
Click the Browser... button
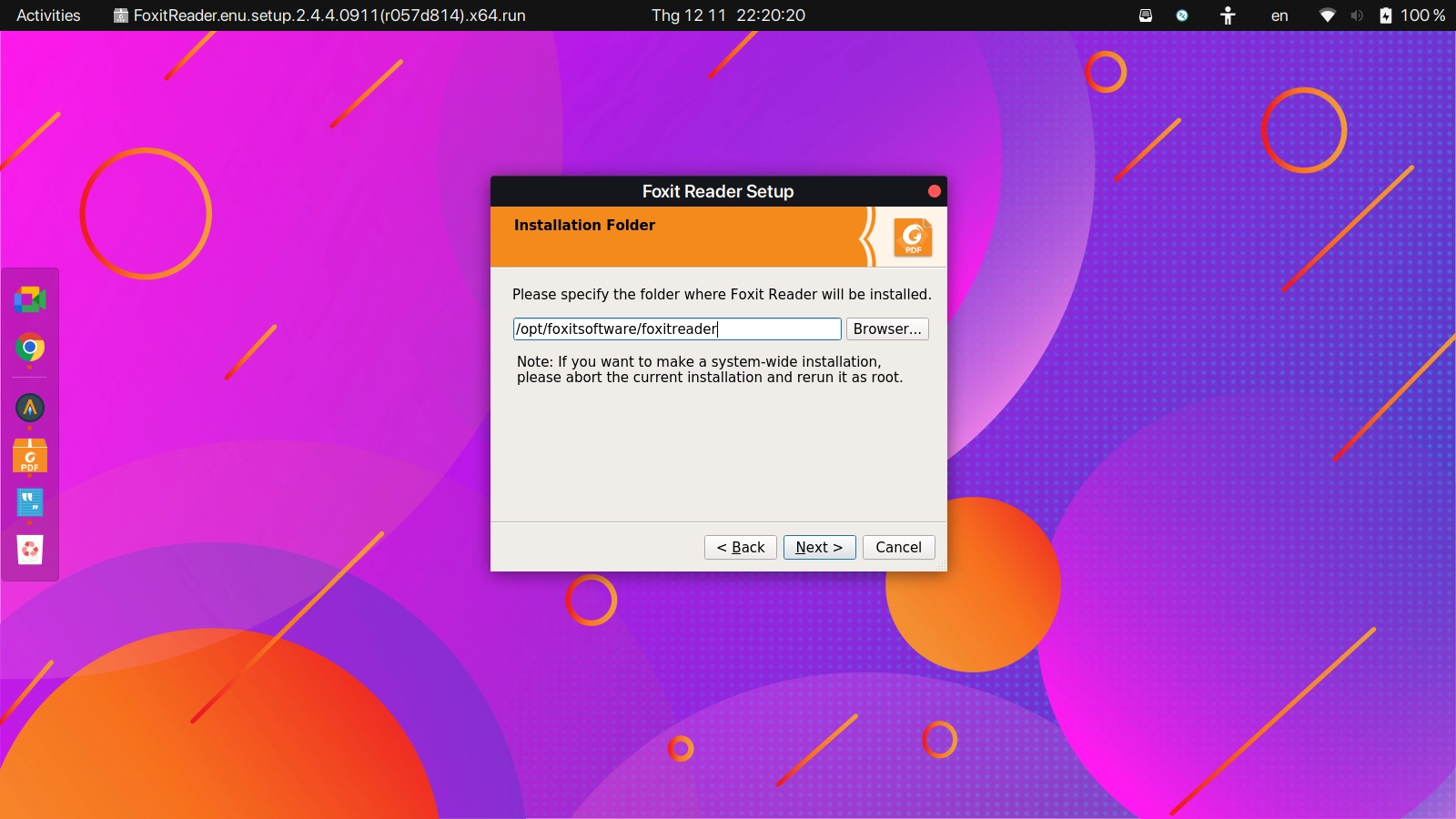pos(887,329)
